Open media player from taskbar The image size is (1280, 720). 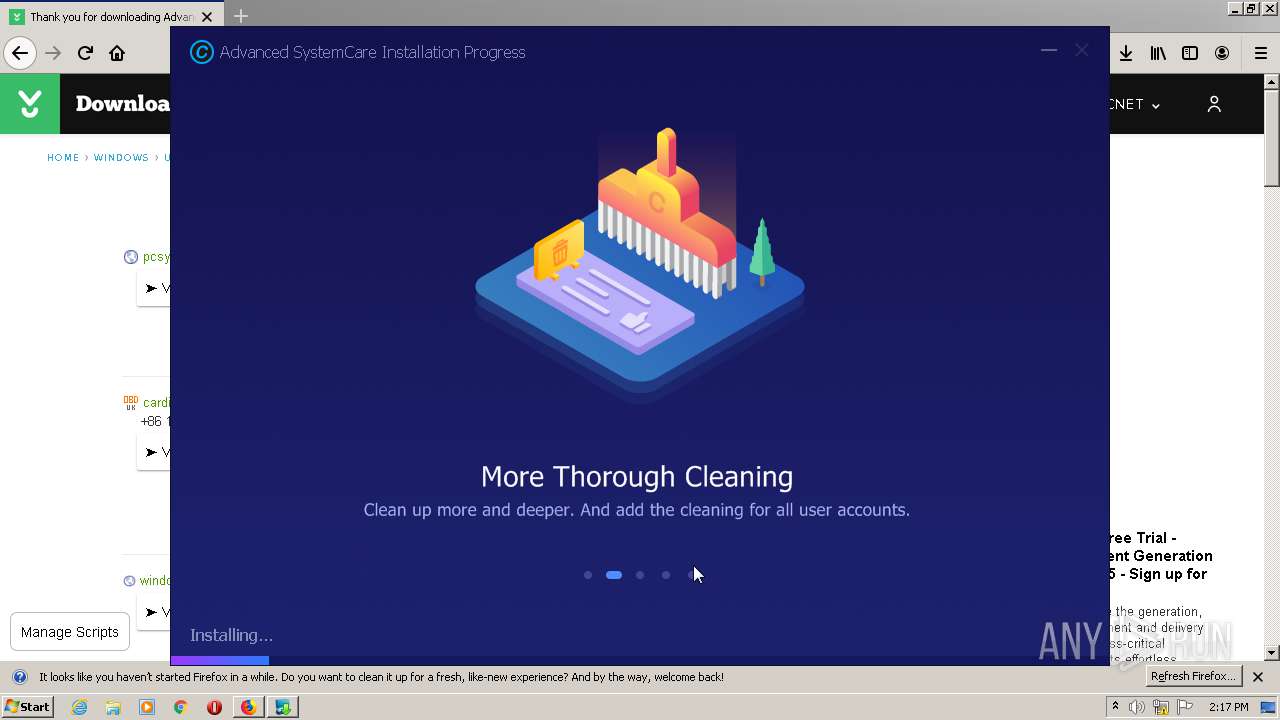147,707
